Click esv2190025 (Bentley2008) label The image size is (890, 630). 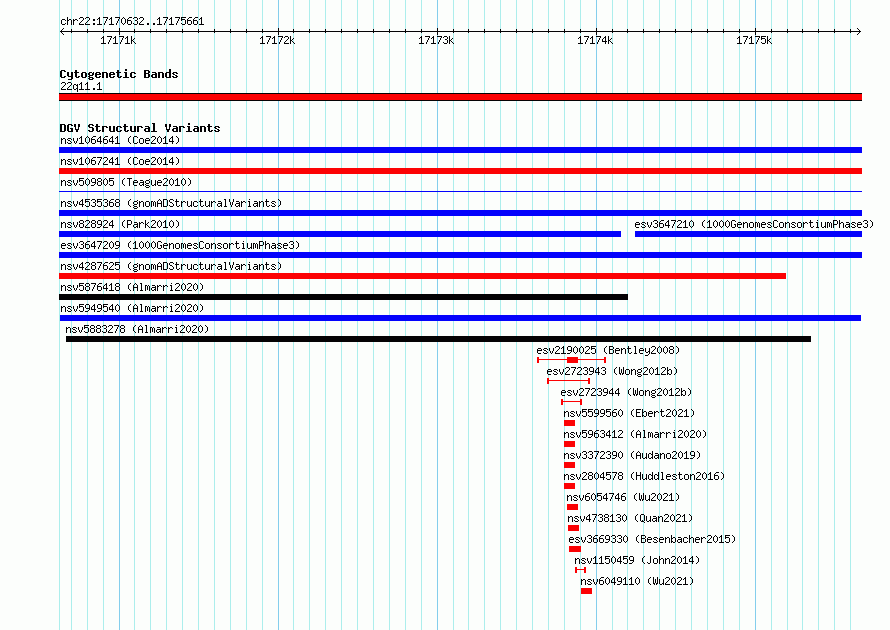point(608,350)
